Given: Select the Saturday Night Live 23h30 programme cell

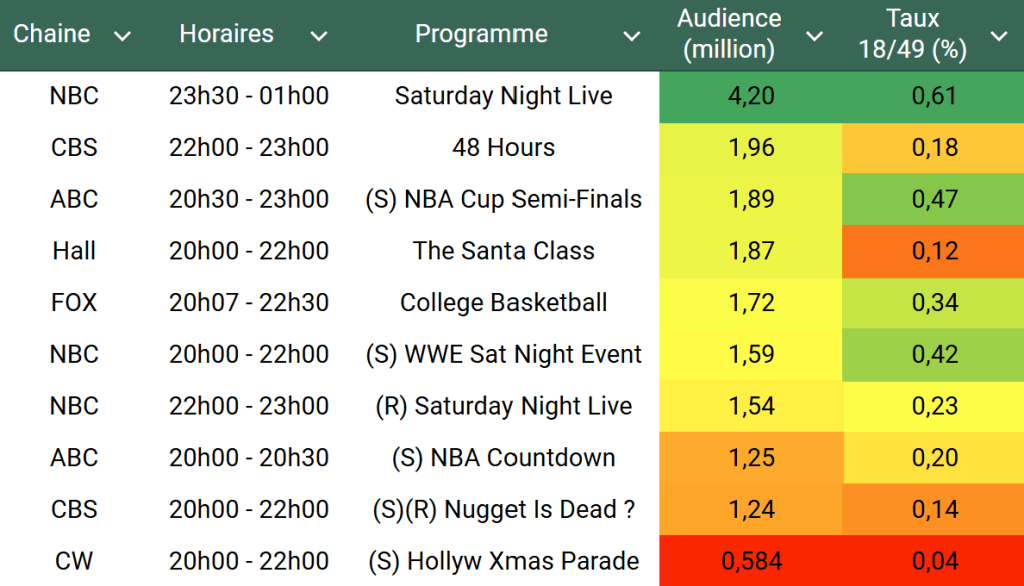Looking at the screenshot, I should [503, 96].
